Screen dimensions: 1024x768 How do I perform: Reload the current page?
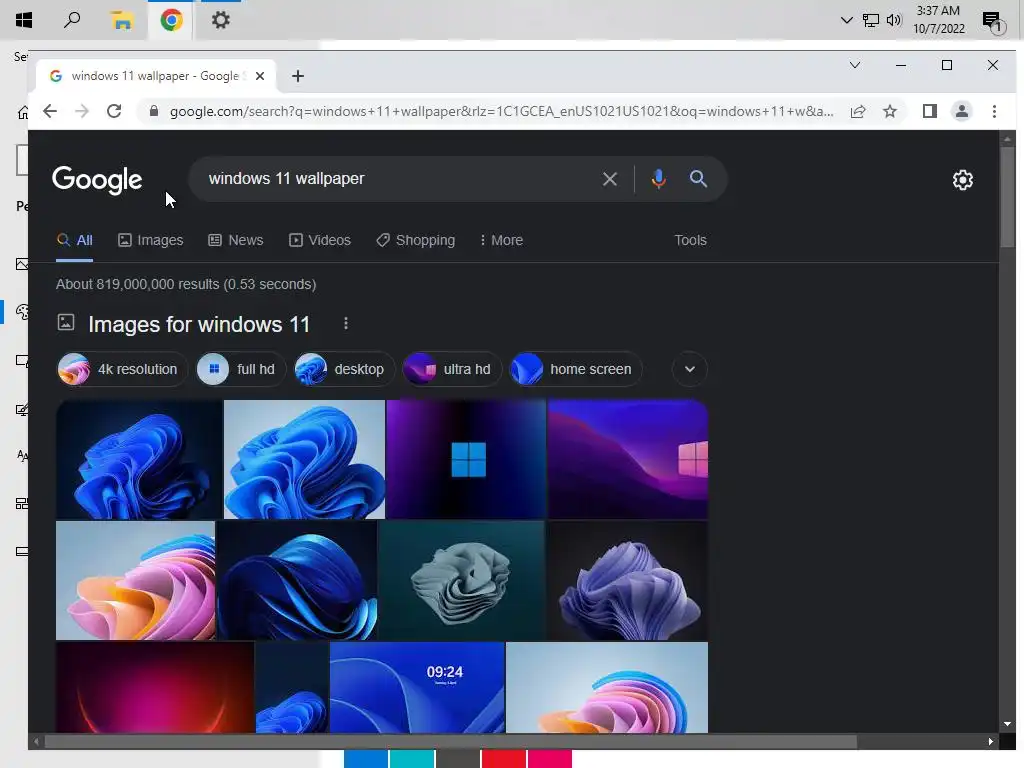pyautogui.click(x=114, y=111)
